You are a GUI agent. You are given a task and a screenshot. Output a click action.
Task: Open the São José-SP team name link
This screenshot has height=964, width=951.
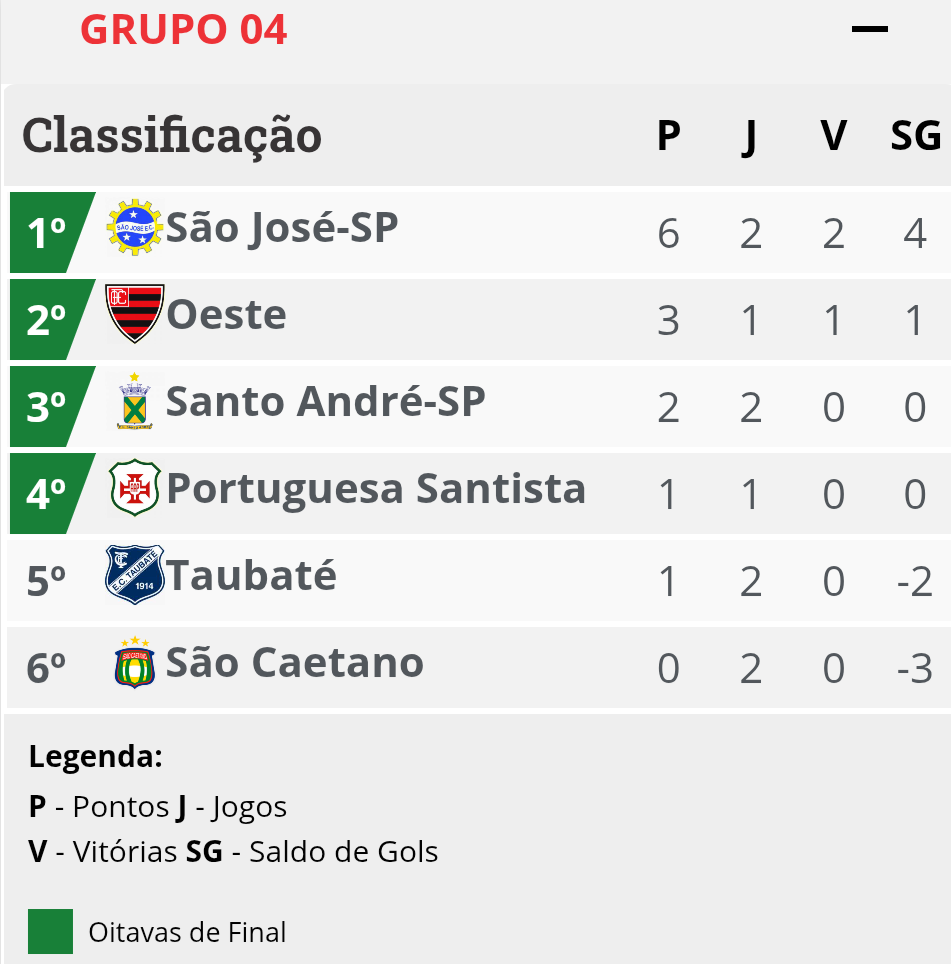tap(282, 228)
